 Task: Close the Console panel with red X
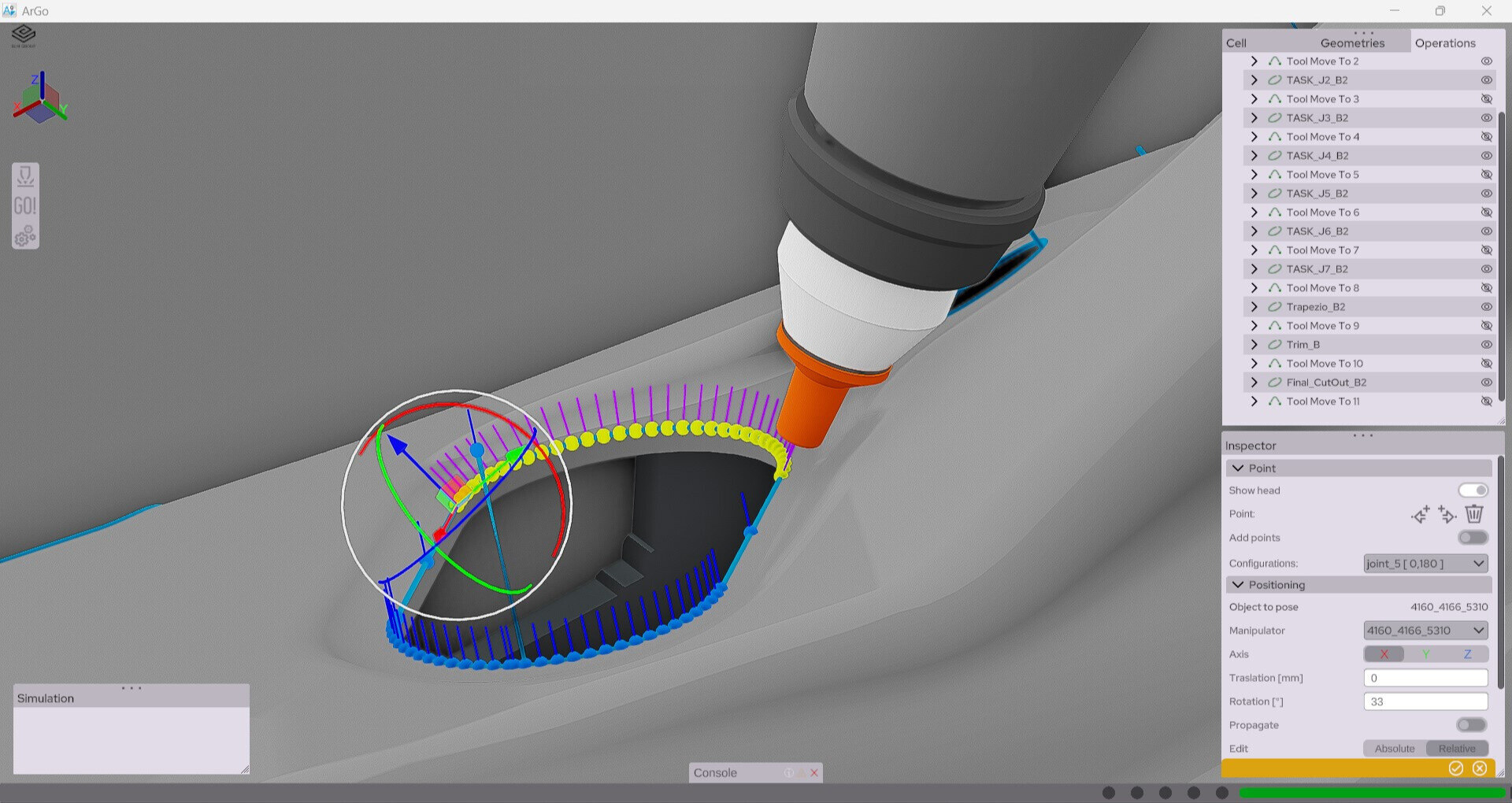tap(814, 773)
